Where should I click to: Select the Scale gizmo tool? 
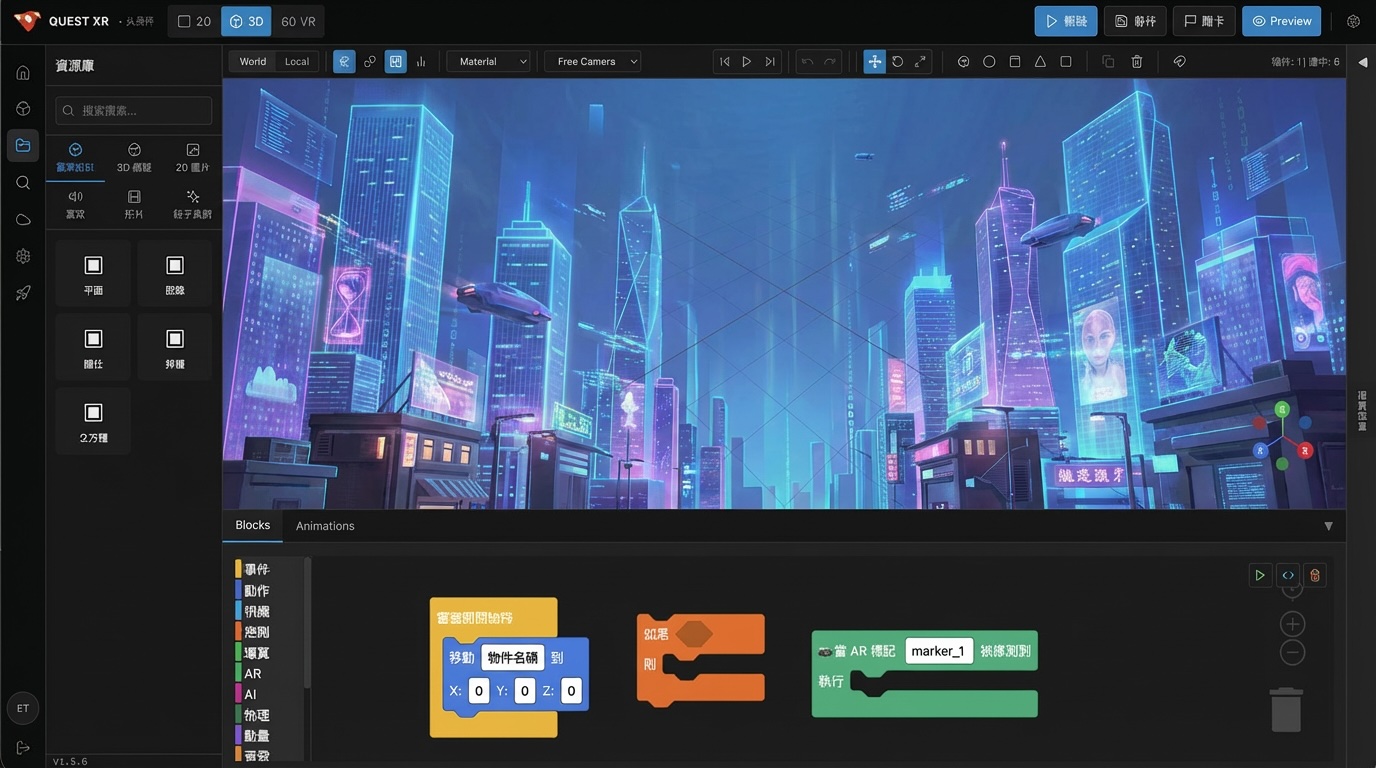click(x=921, y=61)
